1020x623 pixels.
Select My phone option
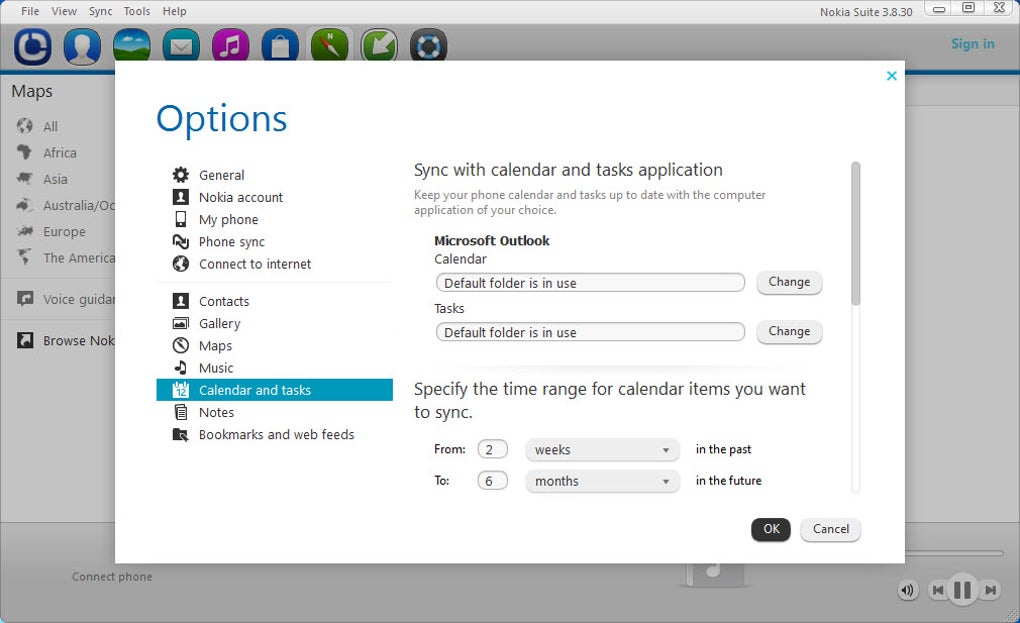click(x=274, y=219)
